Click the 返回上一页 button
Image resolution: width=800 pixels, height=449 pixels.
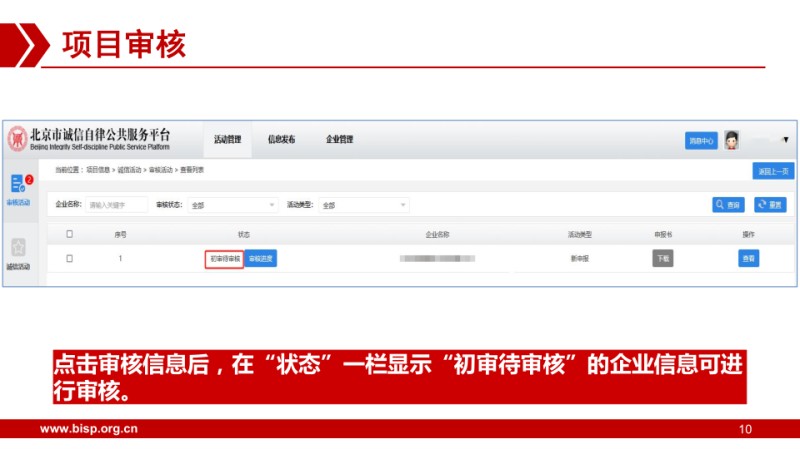coord(773,171)
